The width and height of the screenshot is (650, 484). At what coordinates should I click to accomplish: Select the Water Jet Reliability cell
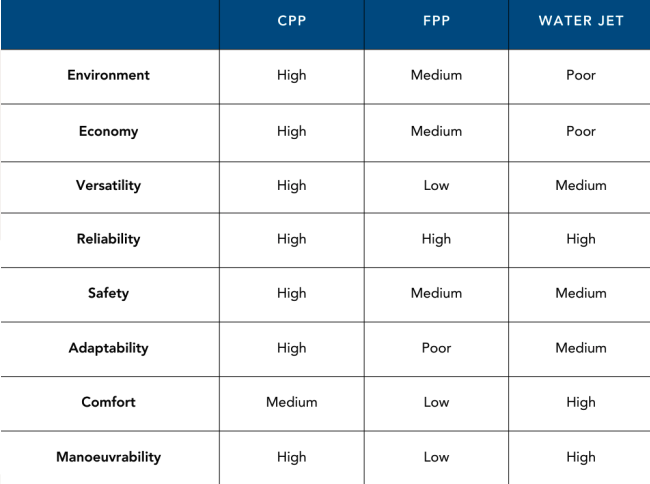tap(581, 239)
